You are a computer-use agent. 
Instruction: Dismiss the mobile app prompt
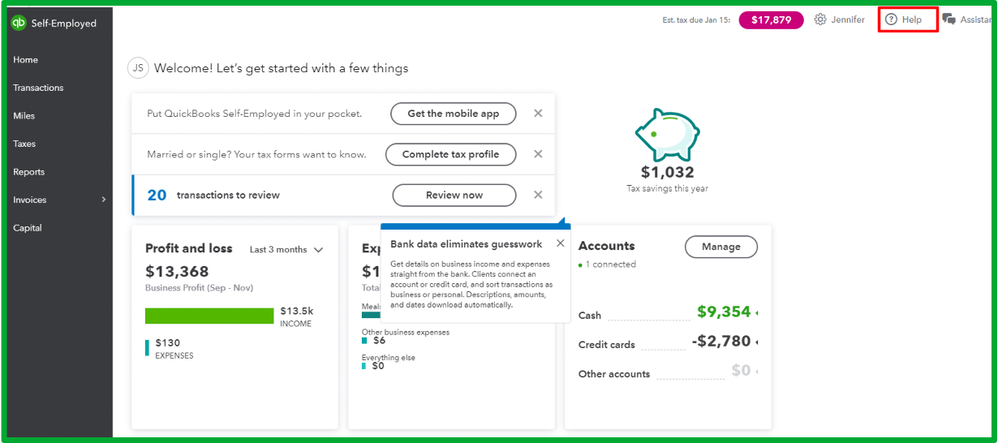[538, 114]
